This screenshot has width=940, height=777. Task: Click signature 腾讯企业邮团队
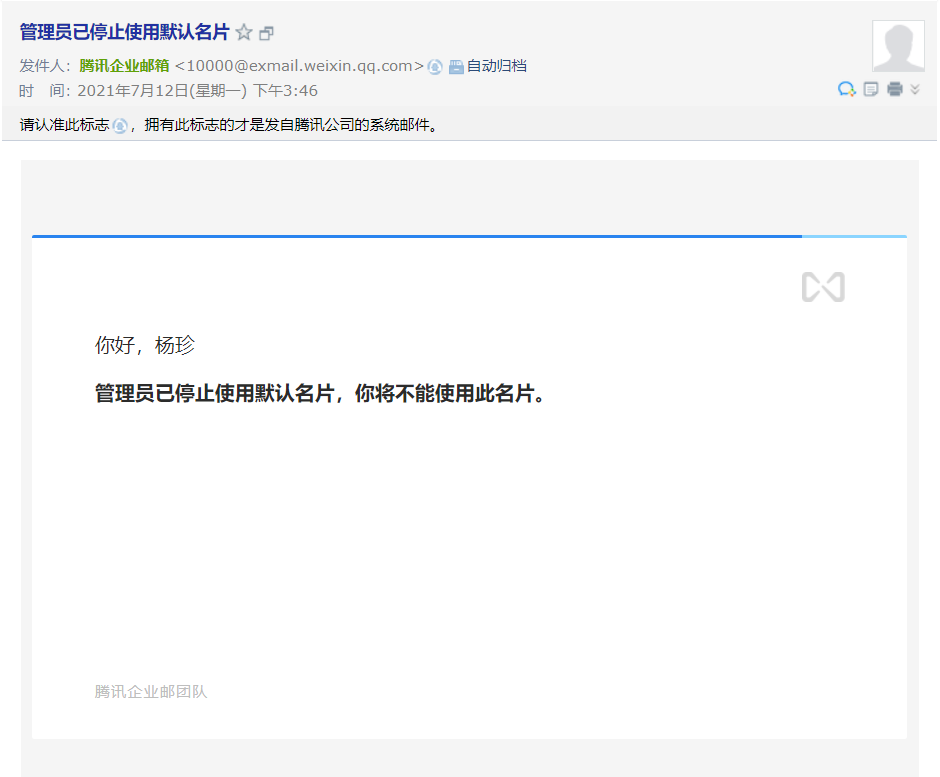(x=150, y=692)
